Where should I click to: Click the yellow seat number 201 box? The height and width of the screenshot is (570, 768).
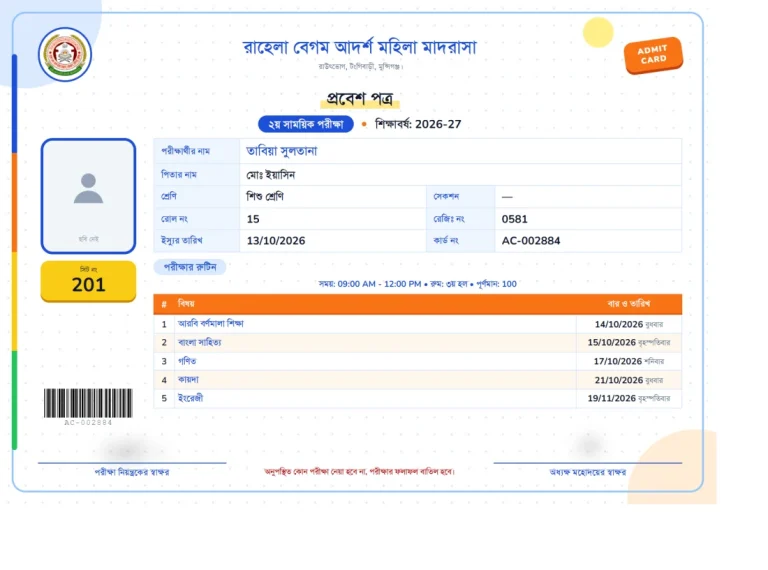coord(88,281)
